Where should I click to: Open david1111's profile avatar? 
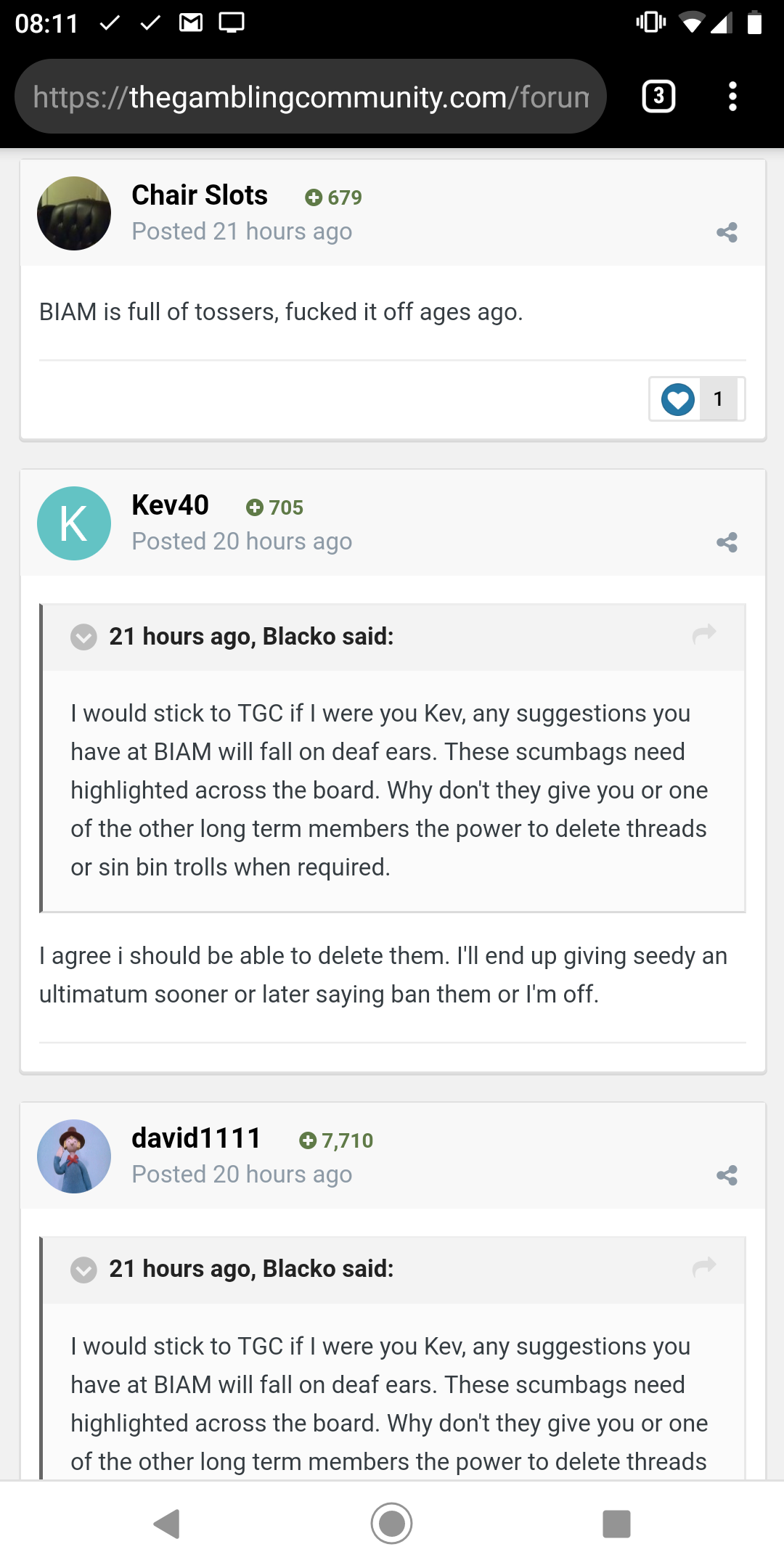coord(74,1156)
